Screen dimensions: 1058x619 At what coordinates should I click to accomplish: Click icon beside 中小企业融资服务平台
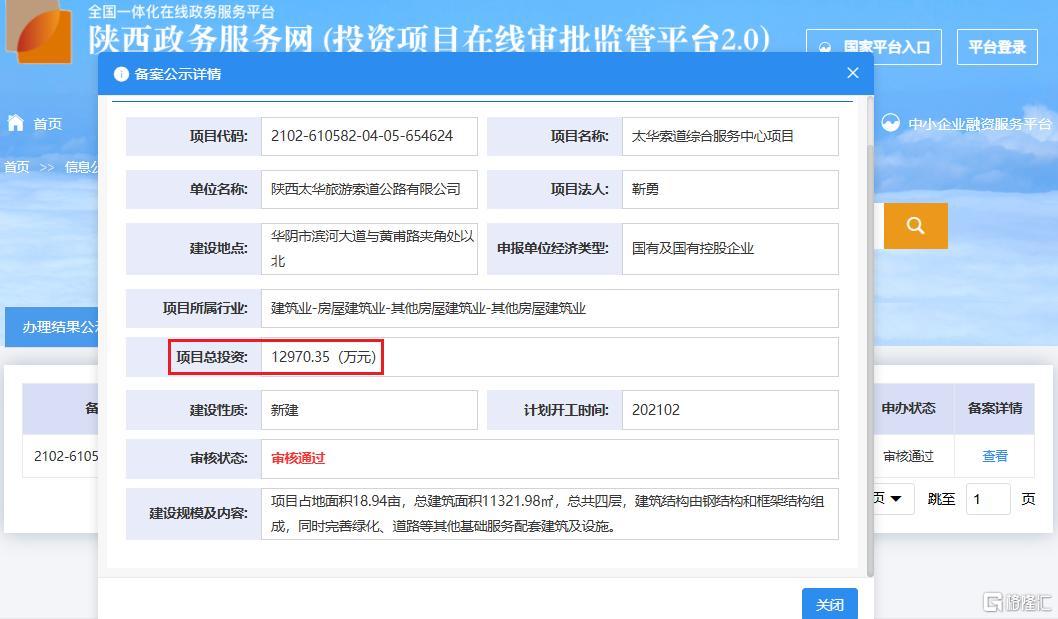click(x=891, y=123)
